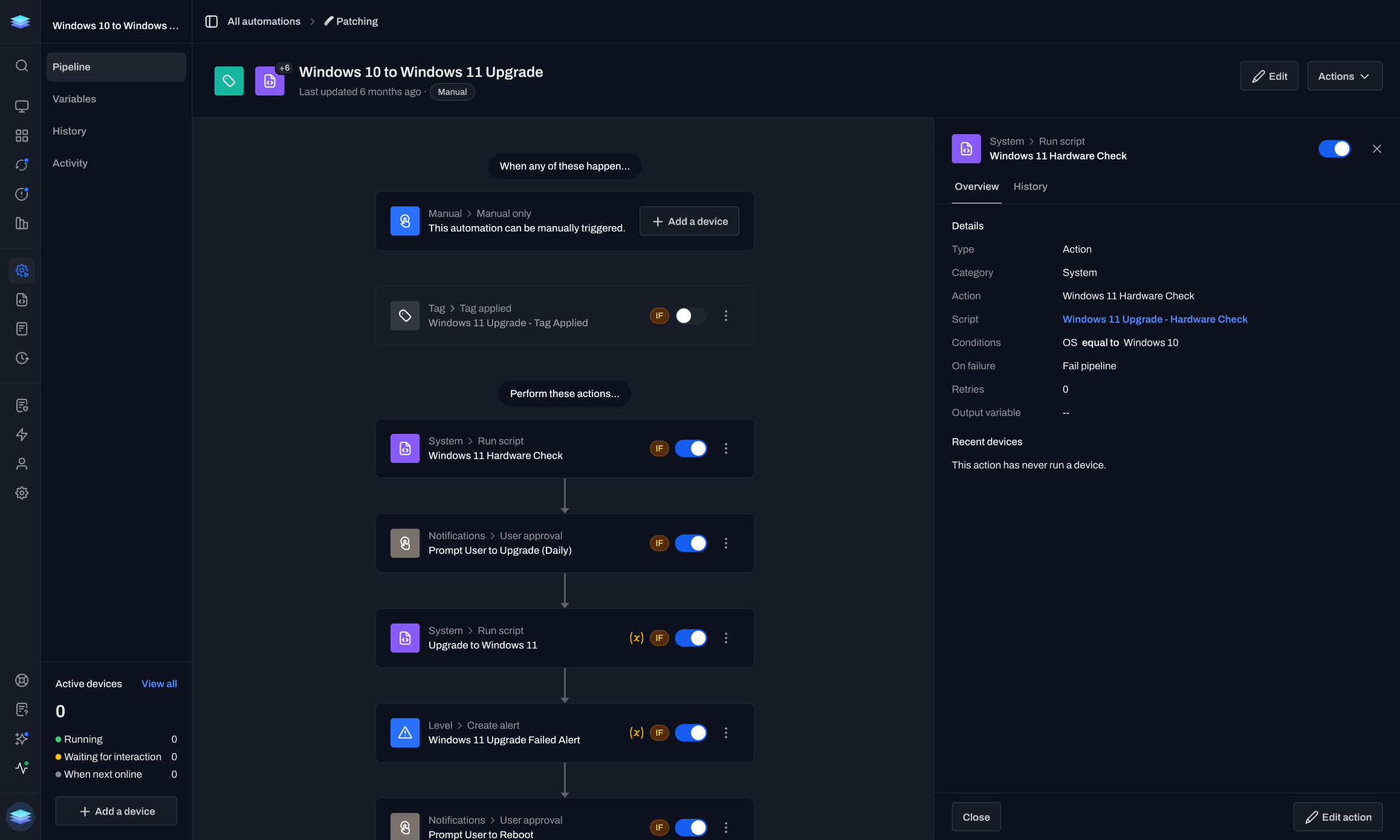The height and width of the screenshot is (840, 1400).
Task: Open the kebab menu on Tag applied trigger
Action: pyautogui.click(x=726, y=315)
